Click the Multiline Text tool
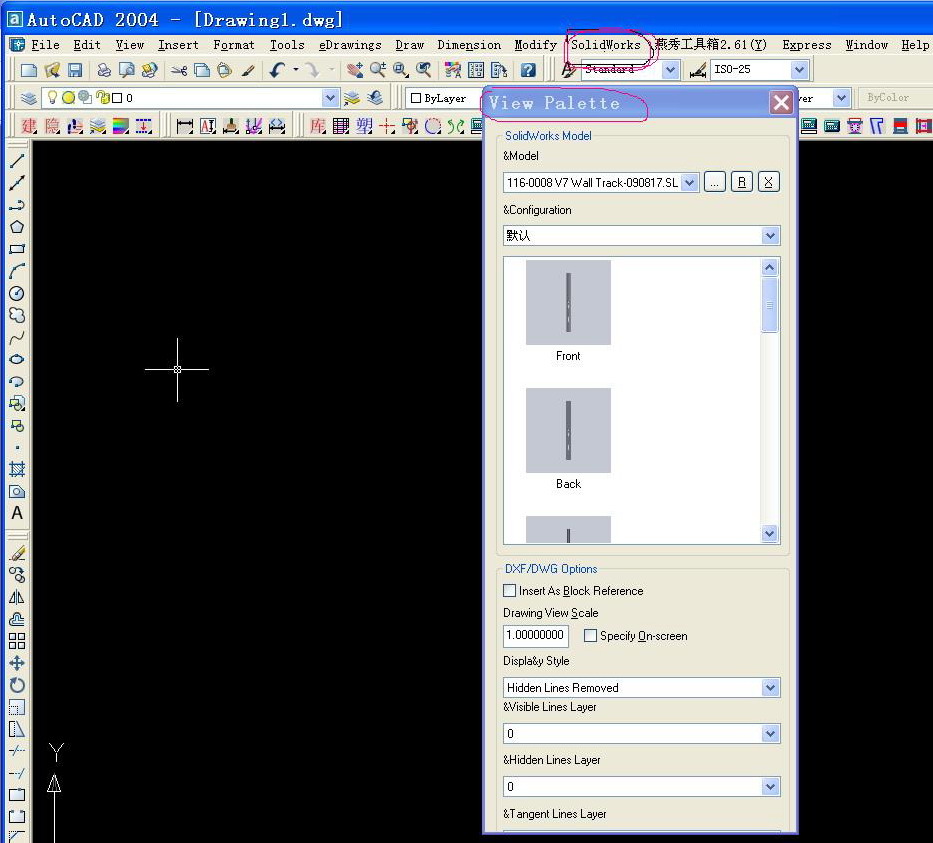Image resolution: width=933 pixels, height=843 pixels. tap(17, 513)
